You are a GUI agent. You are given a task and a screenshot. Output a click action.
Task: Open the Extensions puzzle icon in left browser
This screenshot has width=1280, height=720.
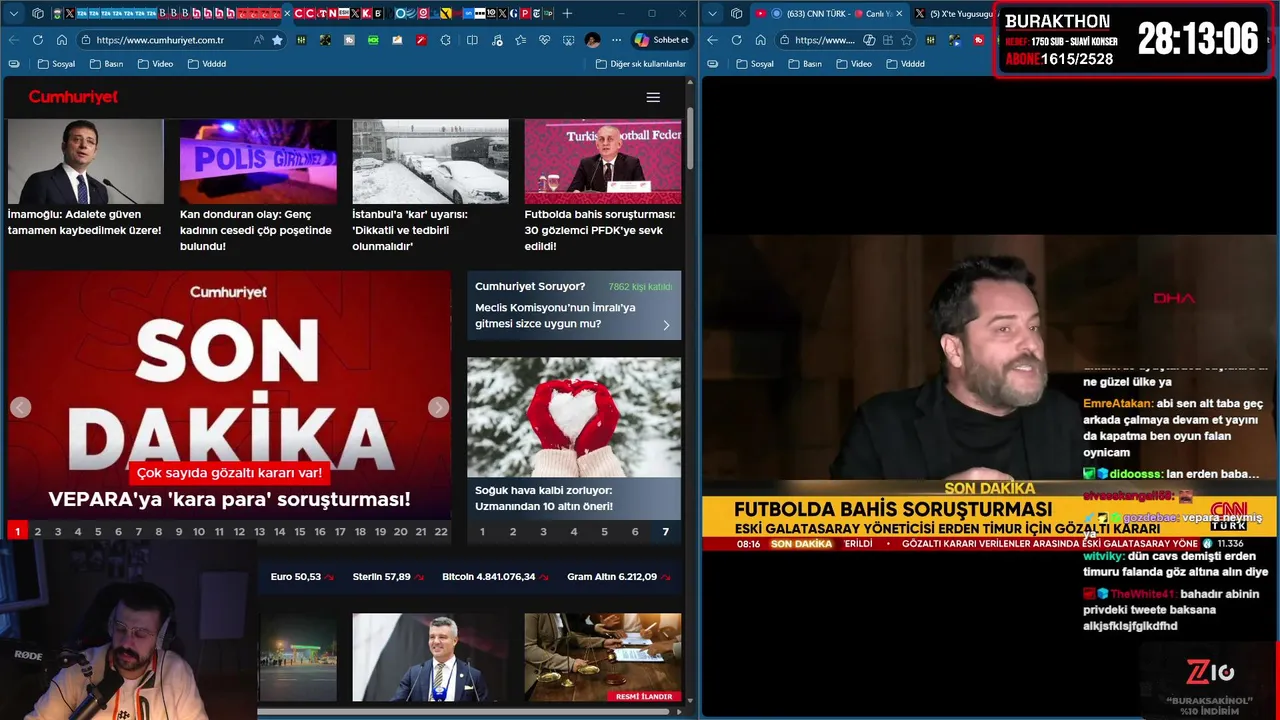(445, 40)
